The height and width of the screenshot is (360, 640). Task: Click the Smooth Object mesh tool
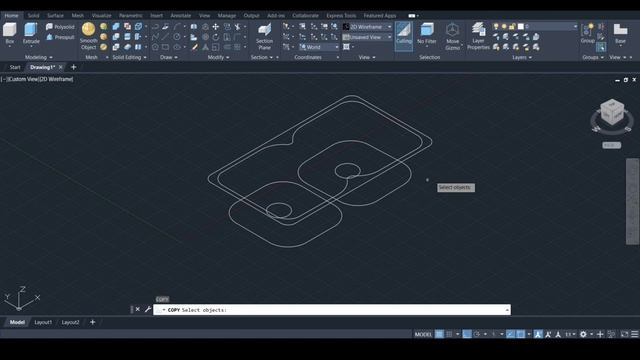89,36
